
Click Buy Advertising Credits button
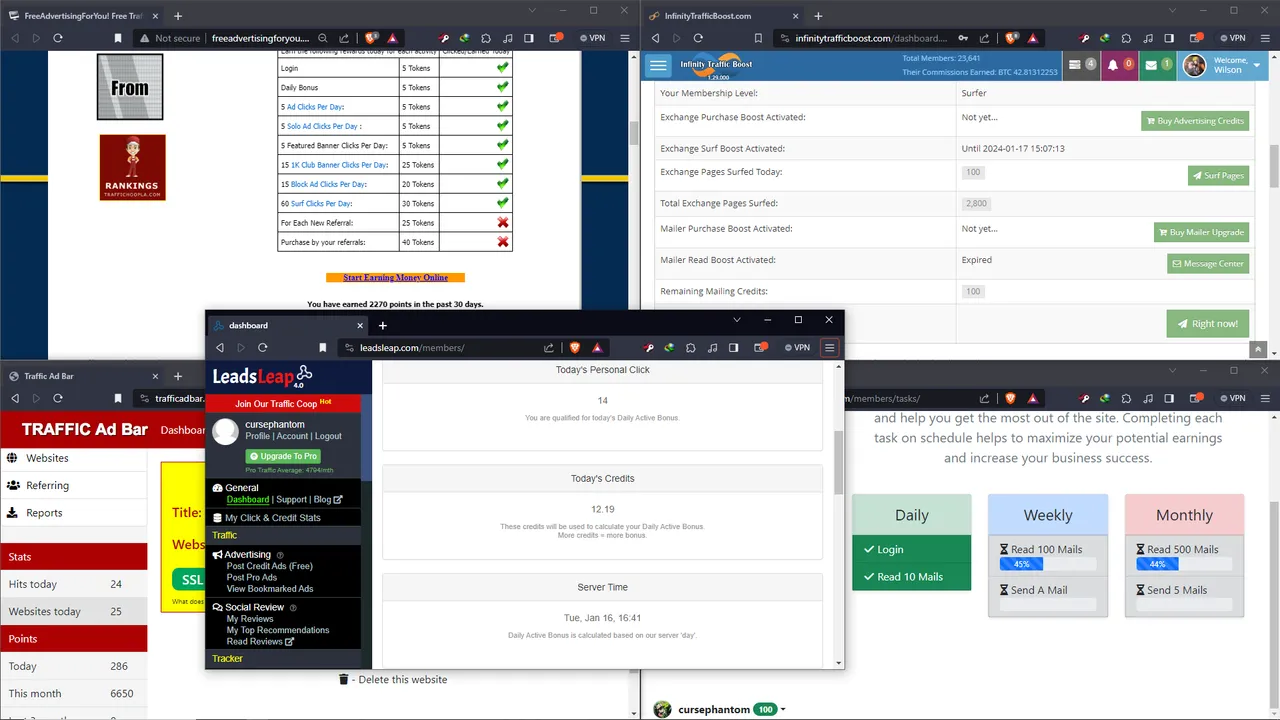(x=1195, y=121)
